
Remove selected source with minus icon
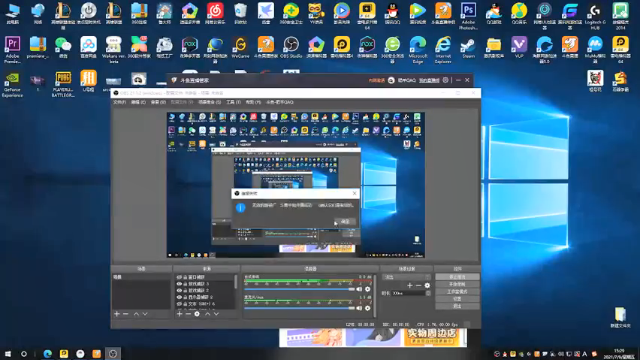click(x=188, y=314)
